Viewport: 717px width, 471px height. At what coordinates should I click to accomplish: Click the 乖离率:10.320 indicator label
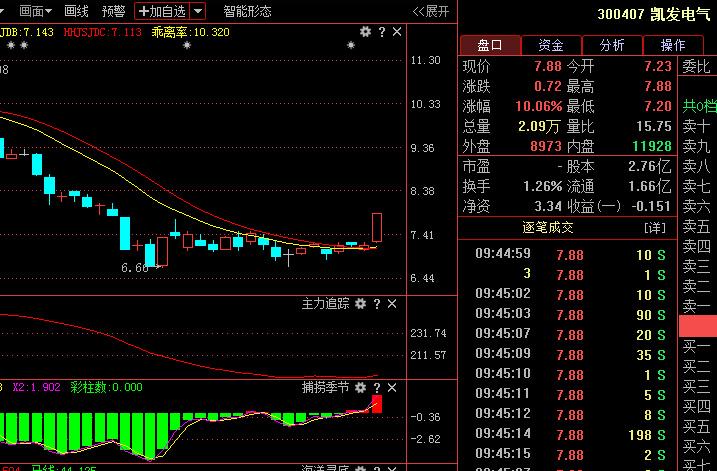(x=190, y=32)
